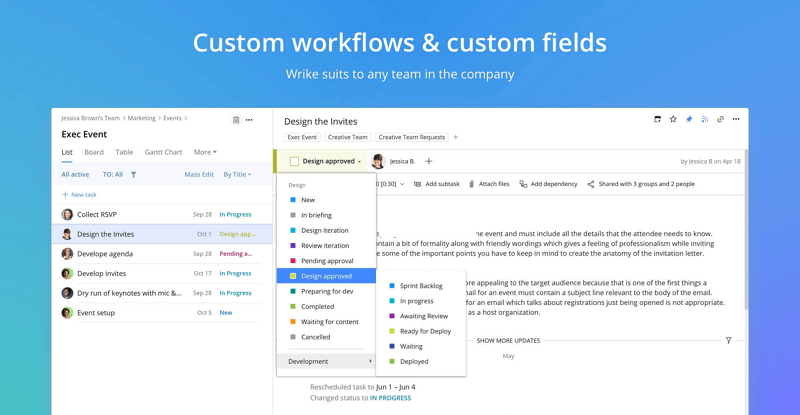800x415 pixels.
Task: Select Pending approval status from menu
Action: coord(327,260)
